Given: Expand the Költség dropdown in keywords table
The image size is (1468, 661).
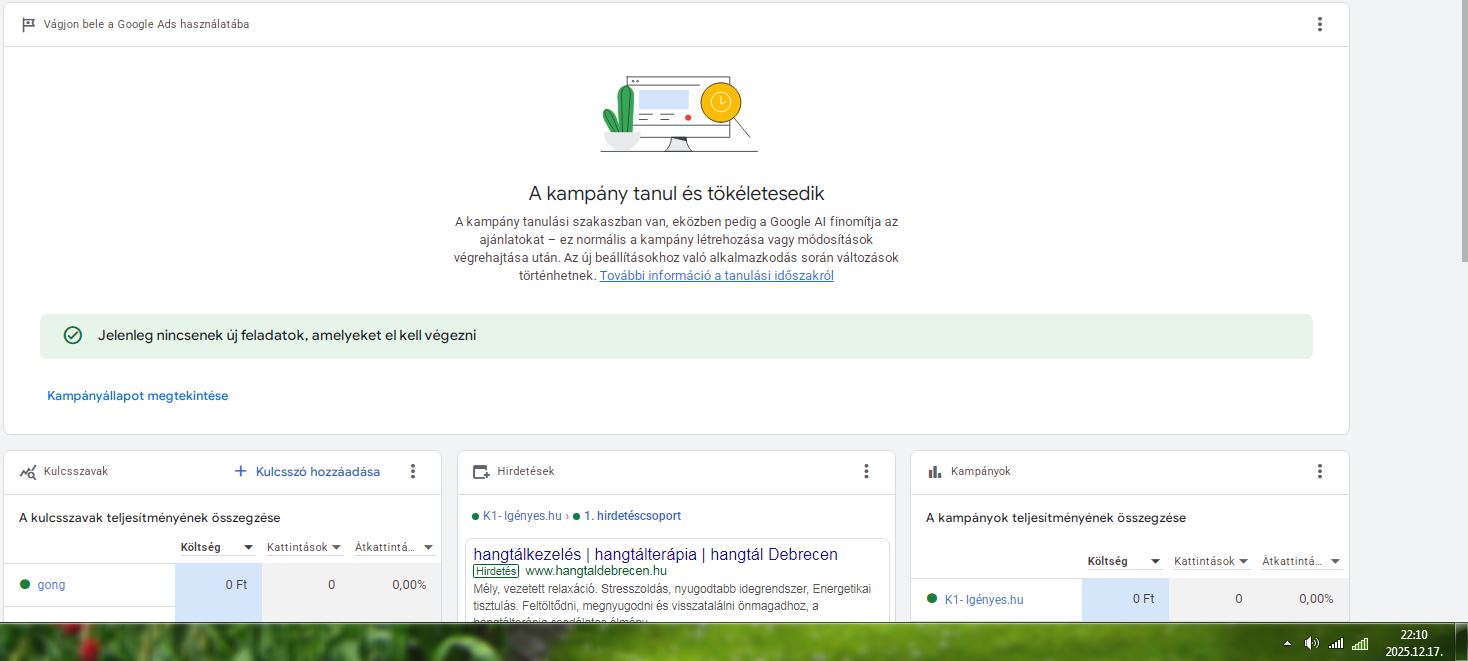Looking at the screenshot, I should coord(248,547).
